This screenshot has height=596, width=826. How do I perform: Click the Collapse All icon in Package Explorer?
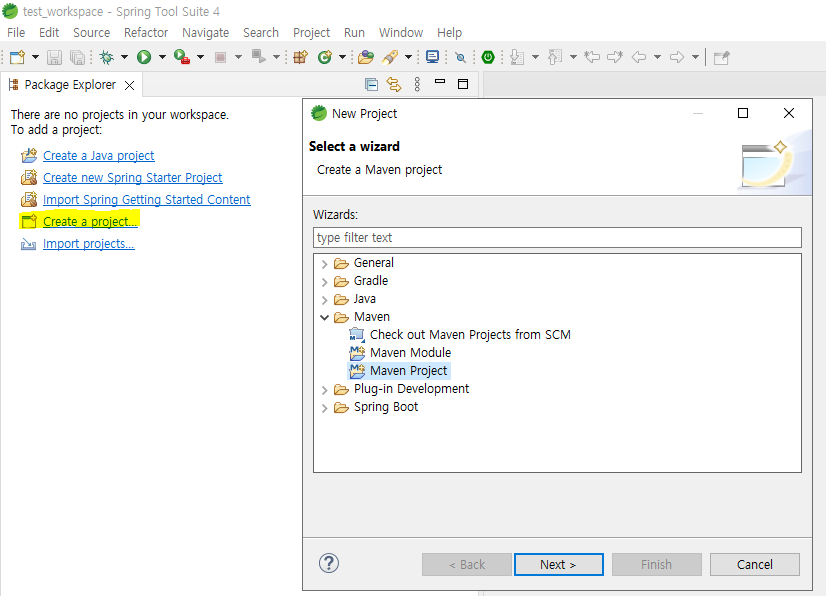[x=371, y=84]
